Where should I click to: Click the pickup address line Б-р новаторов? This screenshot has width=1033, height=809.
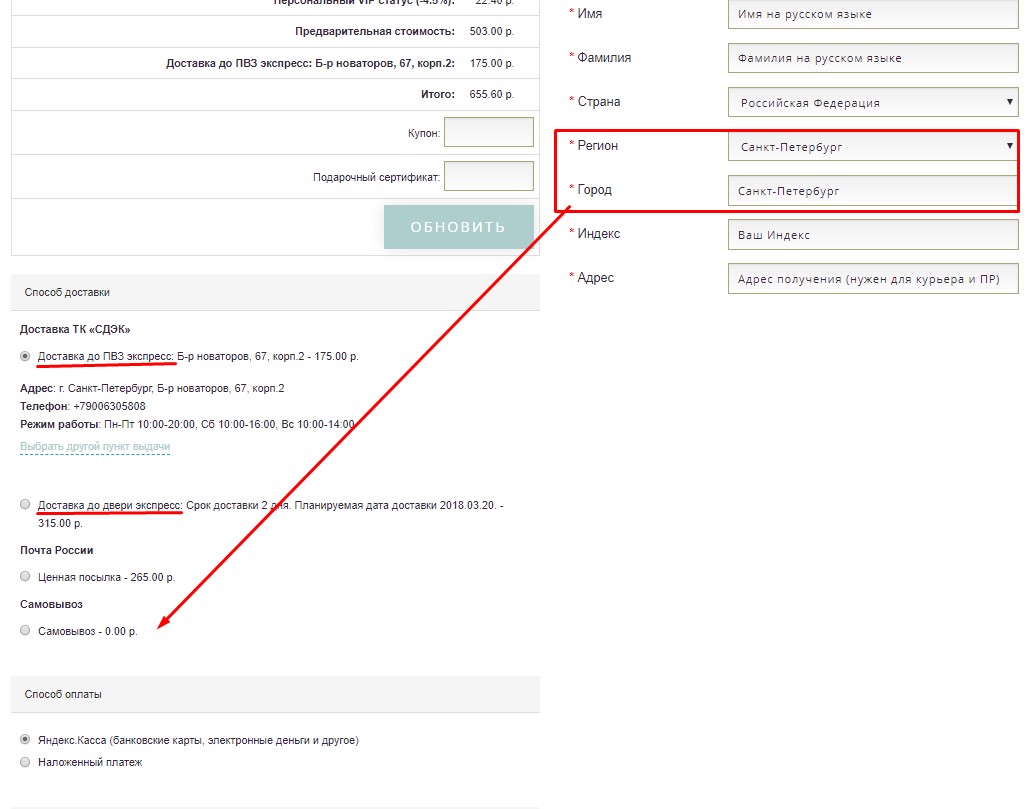click(152, 388)
